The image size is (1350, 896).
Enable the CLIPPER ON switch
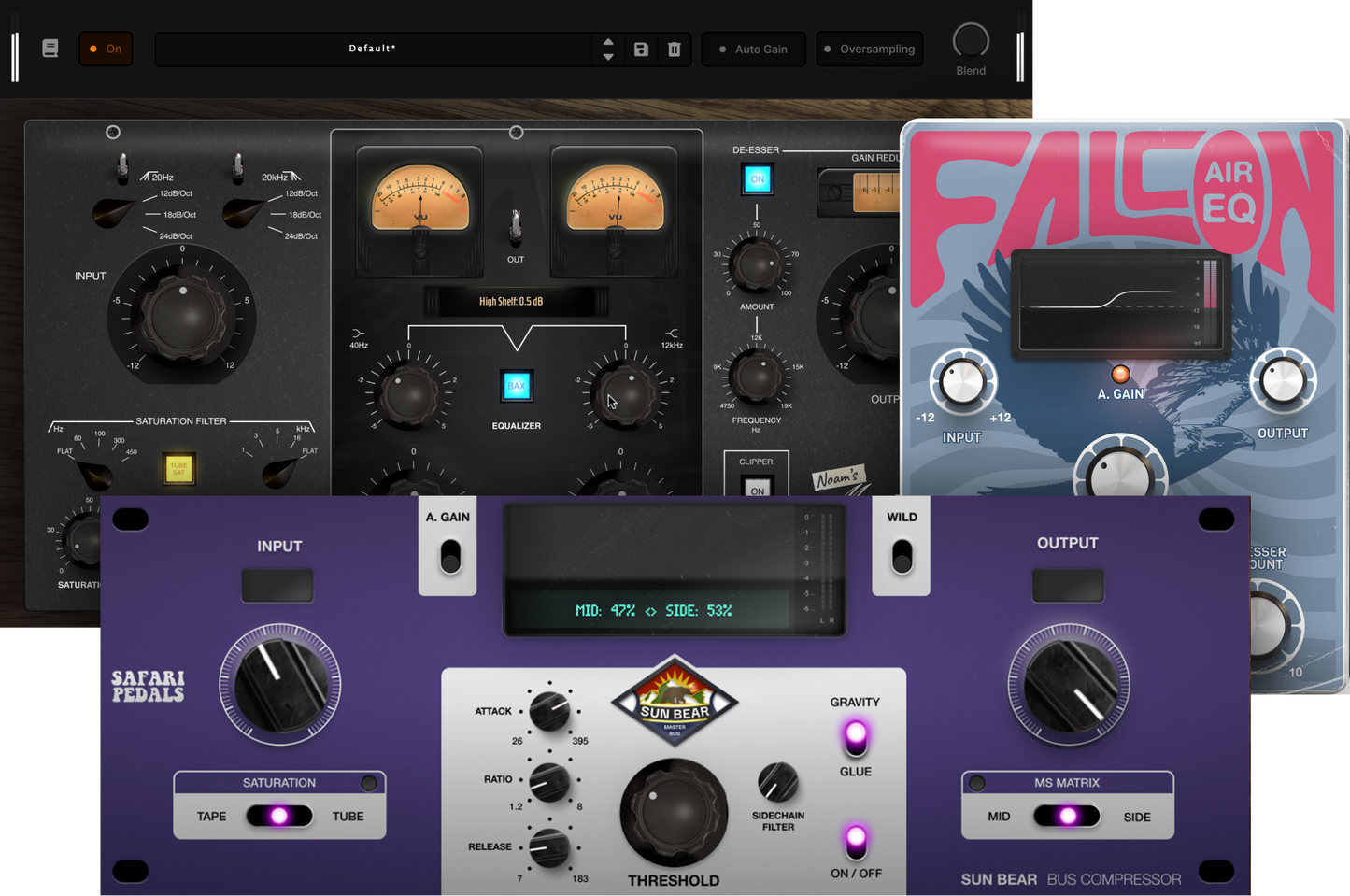point(756,488)
